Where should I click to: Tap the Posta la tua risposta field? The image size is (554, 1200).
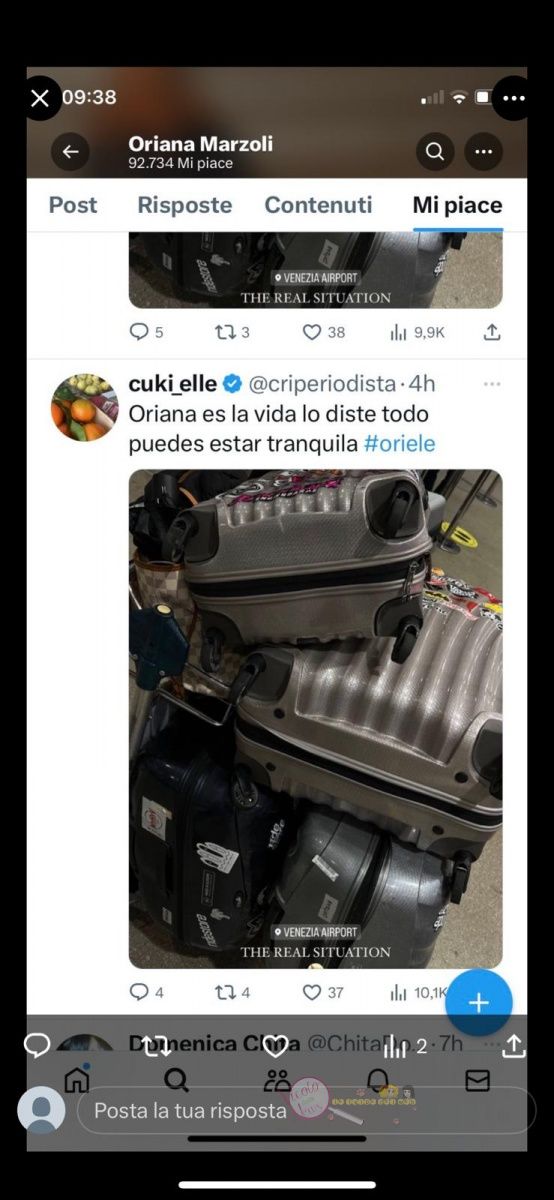click(x=306, y=1110)
